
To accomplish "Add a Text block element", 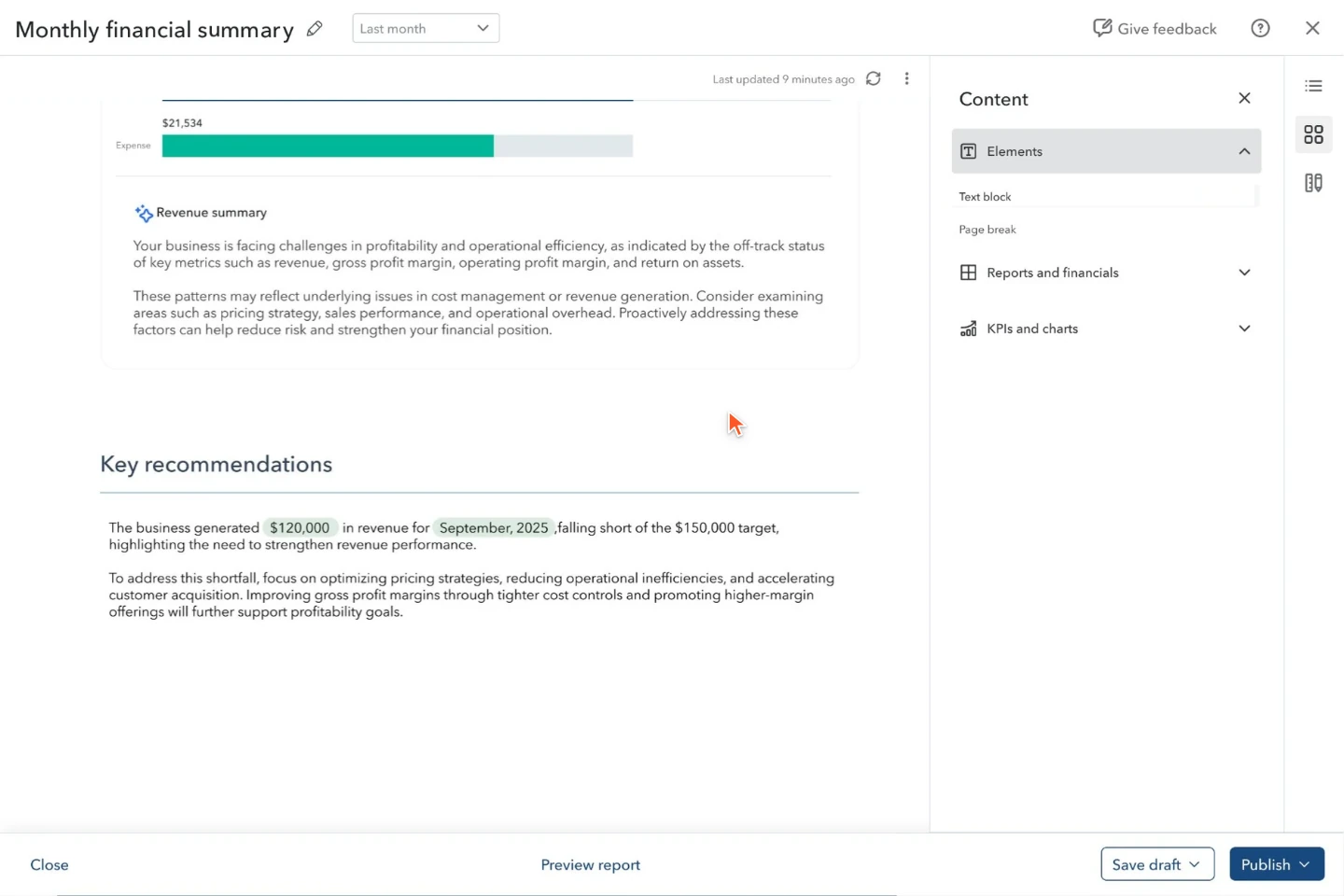I will pyautogui.click(x=1106, y=196).
